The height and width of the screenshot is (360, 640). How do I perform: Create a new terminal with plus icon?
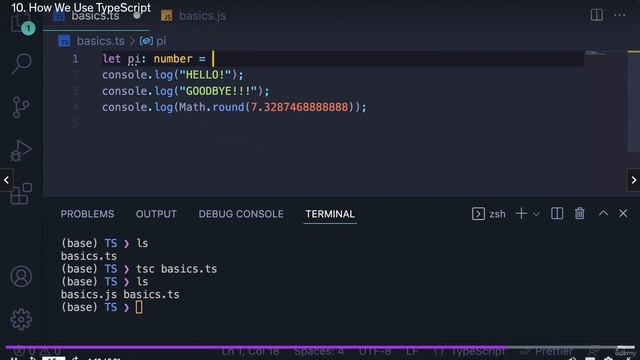[521, 213]
